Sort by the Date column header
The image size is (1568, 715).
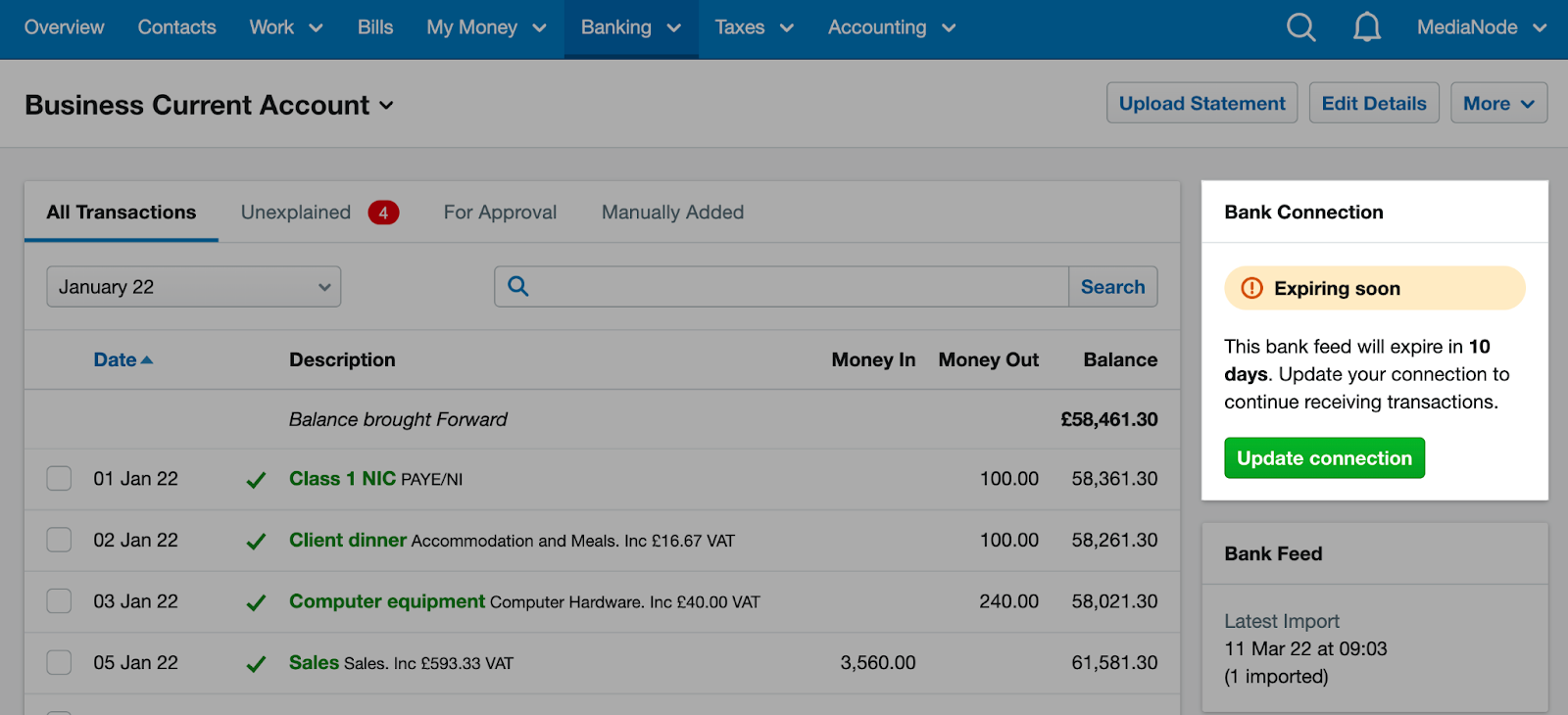click(115, 360)
